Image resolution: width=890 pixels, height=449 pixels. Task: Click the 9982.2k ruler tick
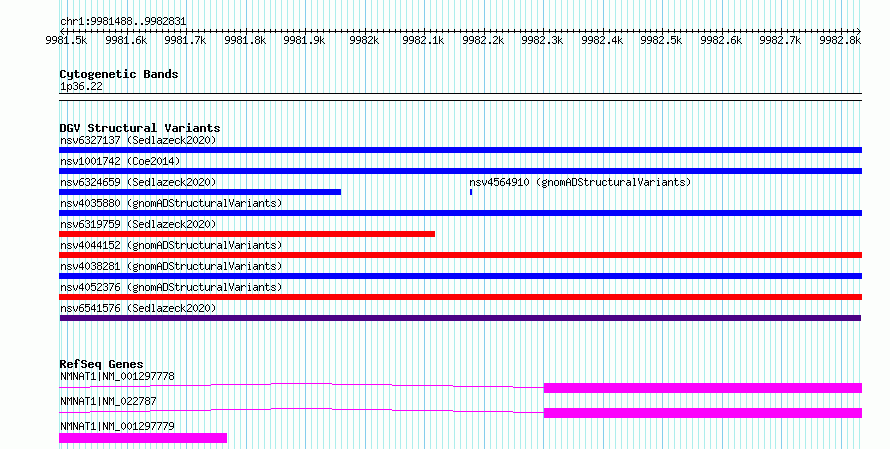click(x=483, y=40)
